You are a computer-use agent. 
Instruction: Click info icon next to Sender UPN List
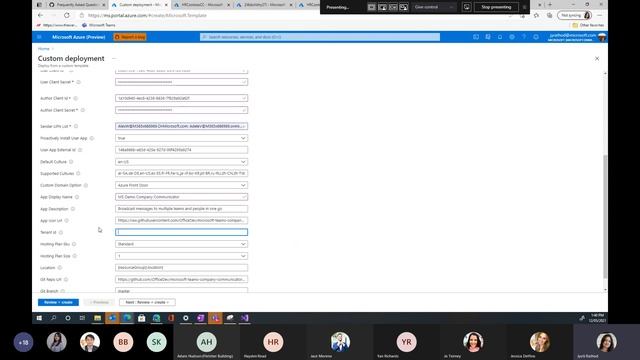(76, 127)
